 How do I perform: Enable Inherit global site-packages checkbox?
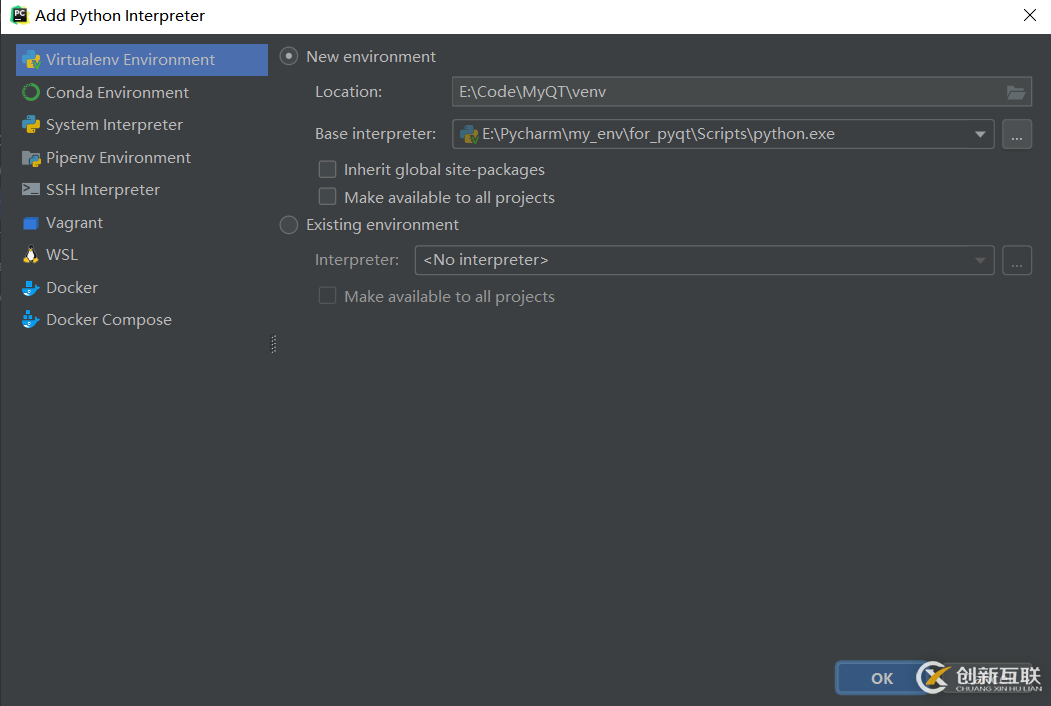pyautogui.click(x=327, y=169)
